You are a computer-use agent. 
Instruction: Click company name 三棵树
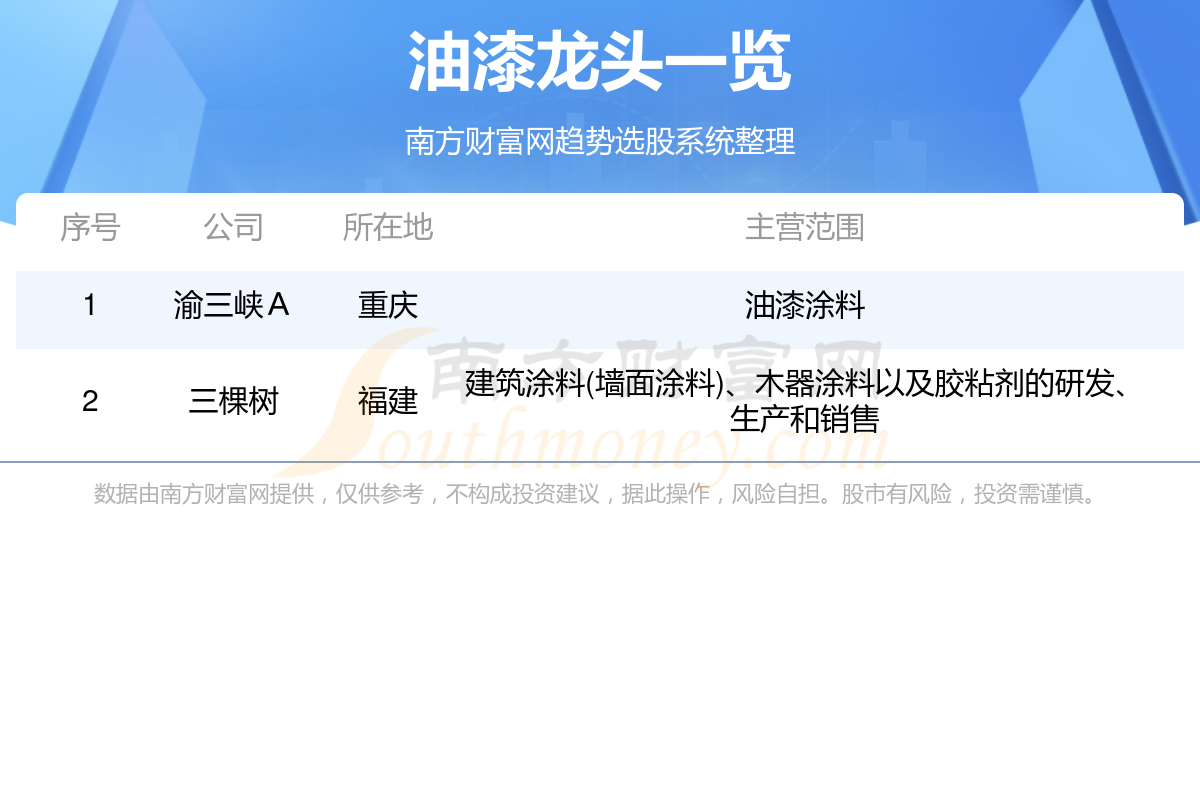[233, 401]
